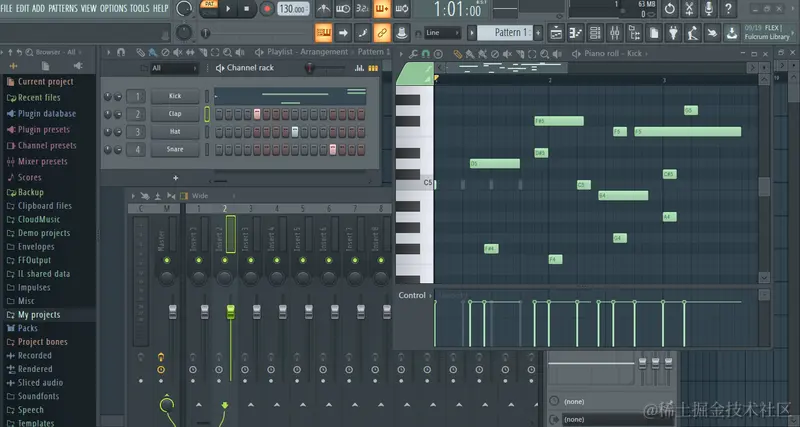Screen dimensions: 800x427
Task: Click the Piano roll tools wrench icon
Action: pos(414,54)
